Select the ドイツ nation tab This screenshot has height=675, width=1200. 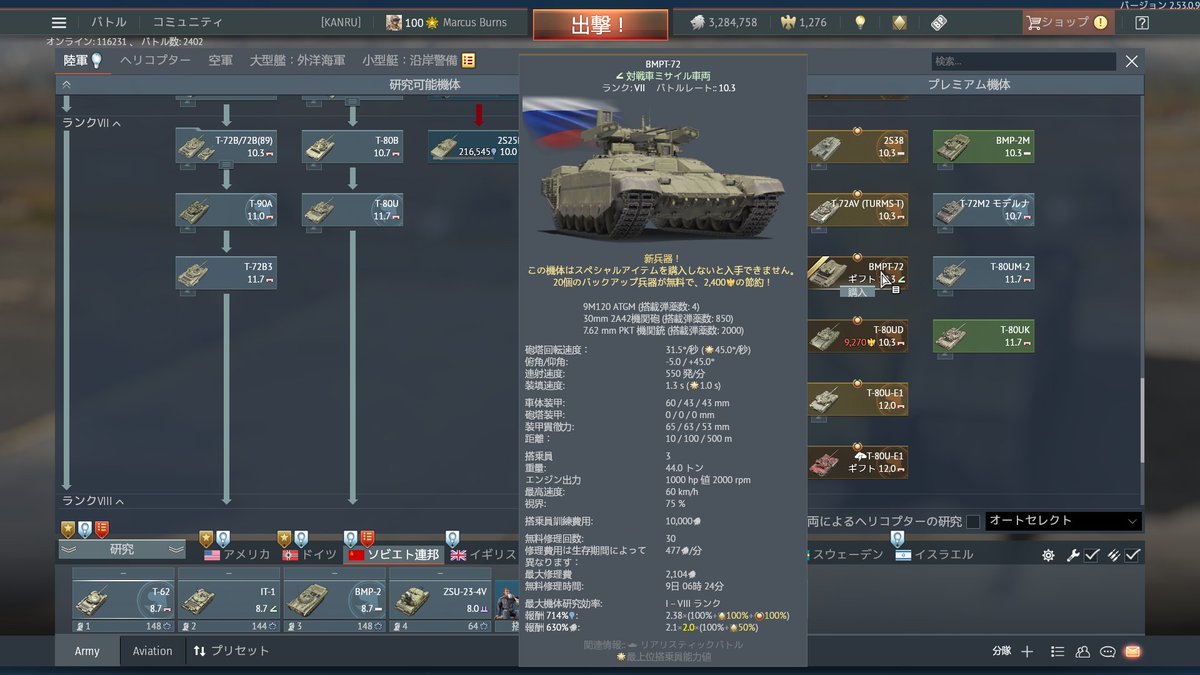309,554
